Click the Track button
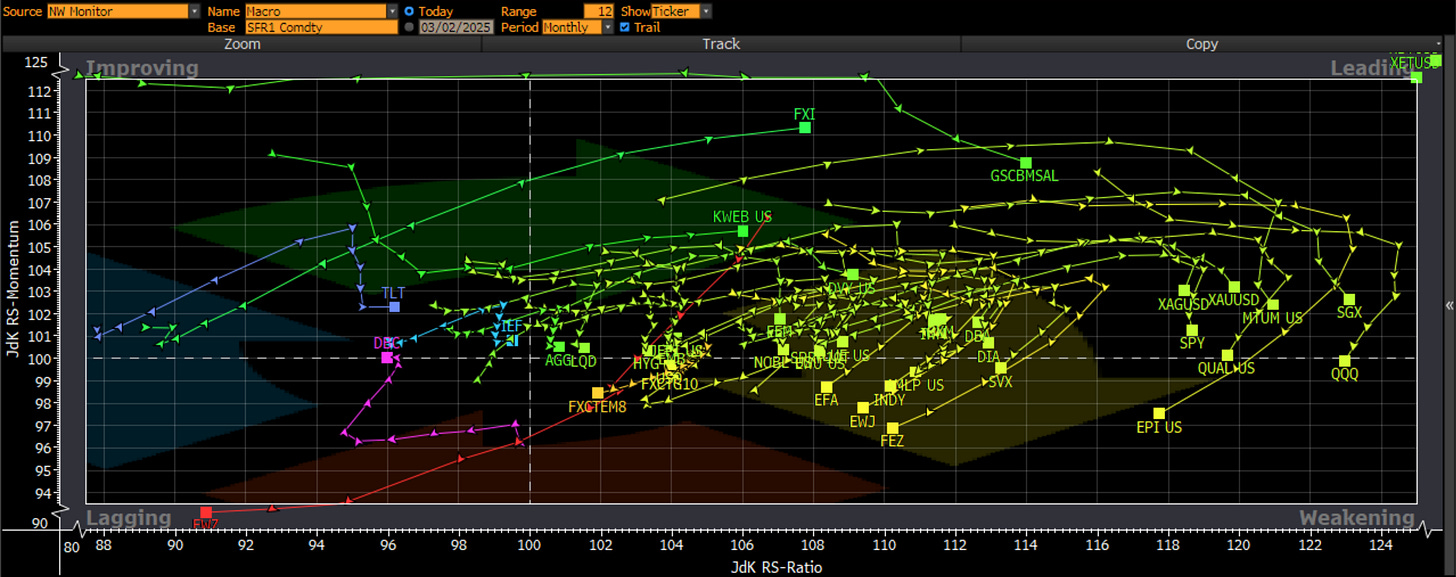 click(x=721, y=44)
